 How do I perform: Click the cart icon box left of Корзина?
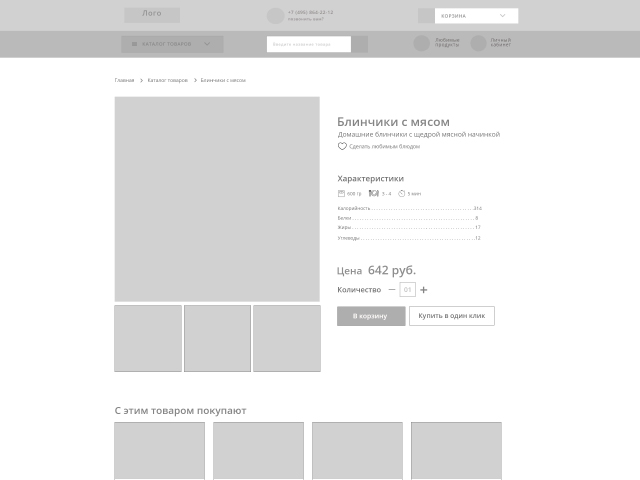pyautogui.click(x=426, y=16)
